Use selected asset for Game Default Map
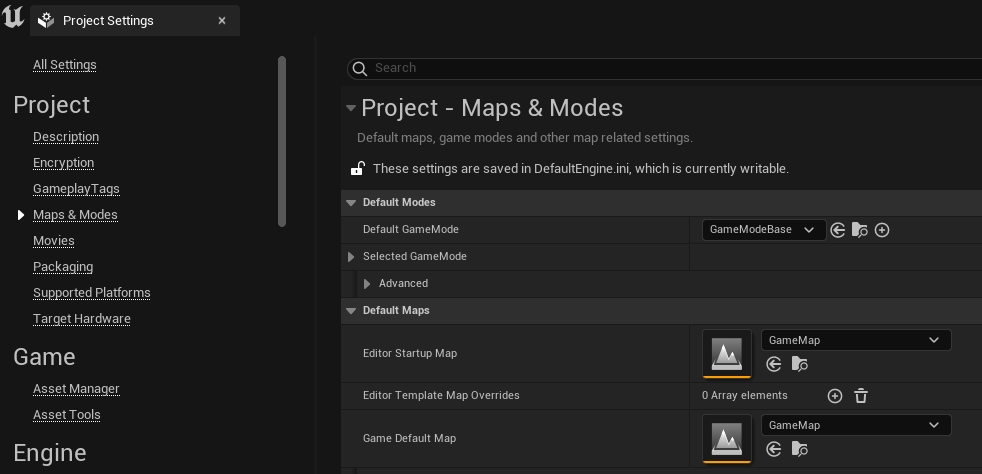 (773, 449)
